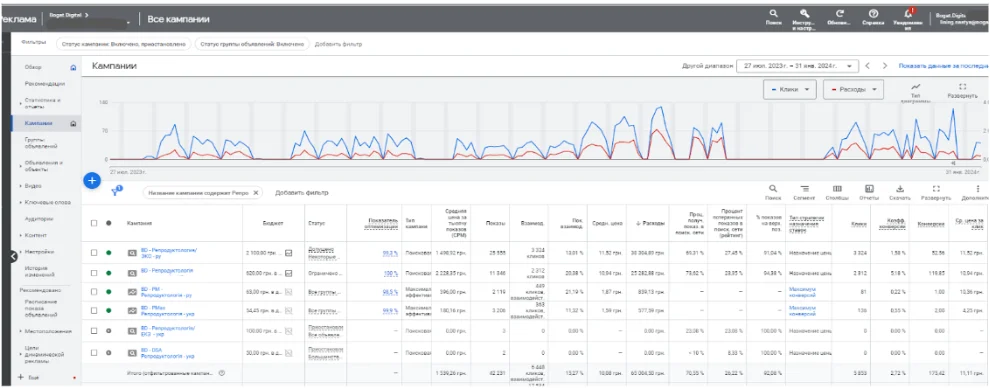The image size is (990, 388).
Task: Open Рекомендации in the left sidebar
Action: (x=45, y=83)
